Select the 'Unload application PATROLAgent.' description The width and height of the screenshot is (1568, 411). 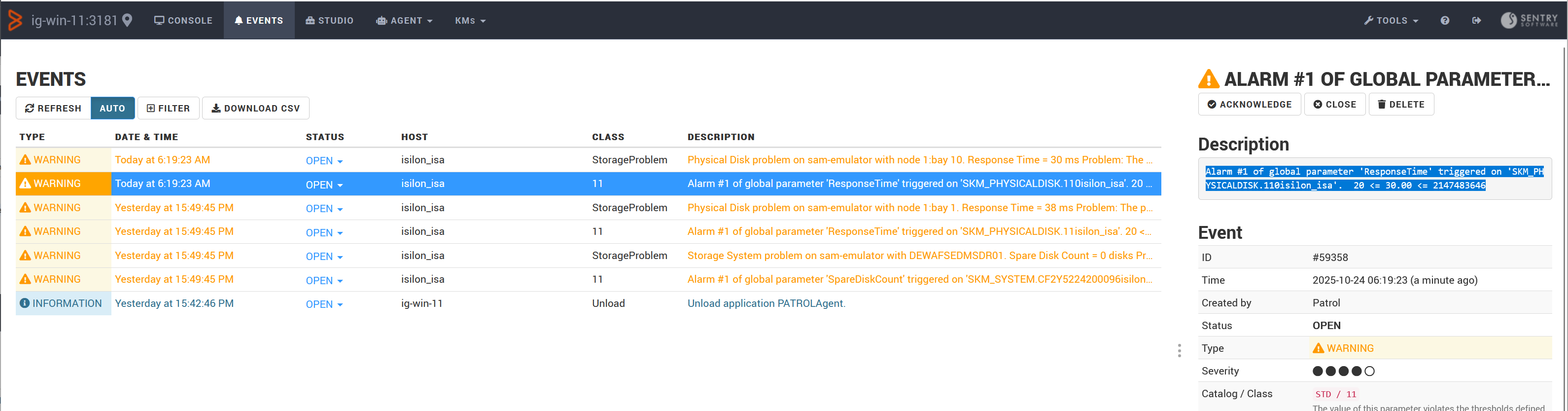(x=766, y=303)
